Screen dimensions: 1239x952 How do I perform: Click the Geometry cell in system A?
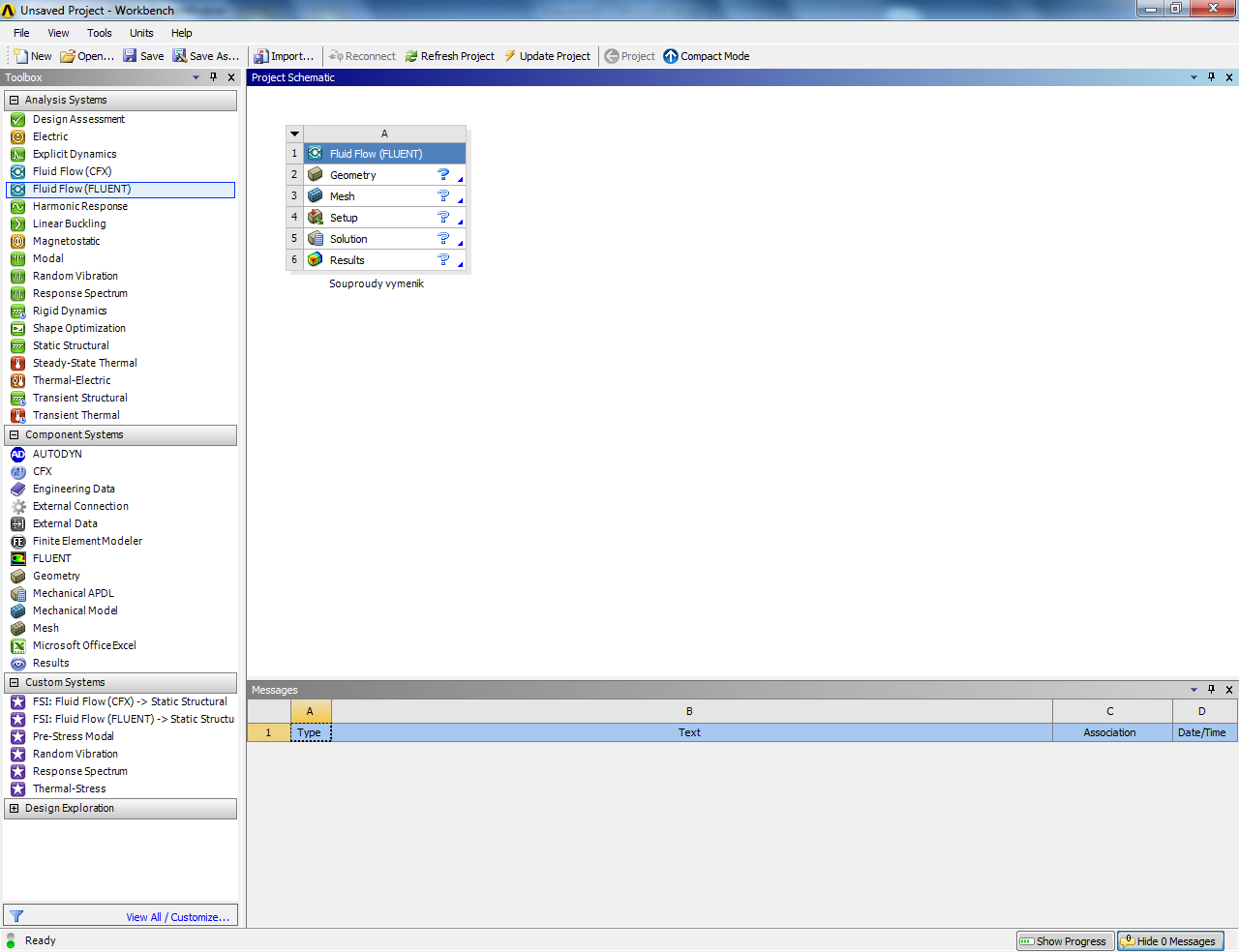384,175
